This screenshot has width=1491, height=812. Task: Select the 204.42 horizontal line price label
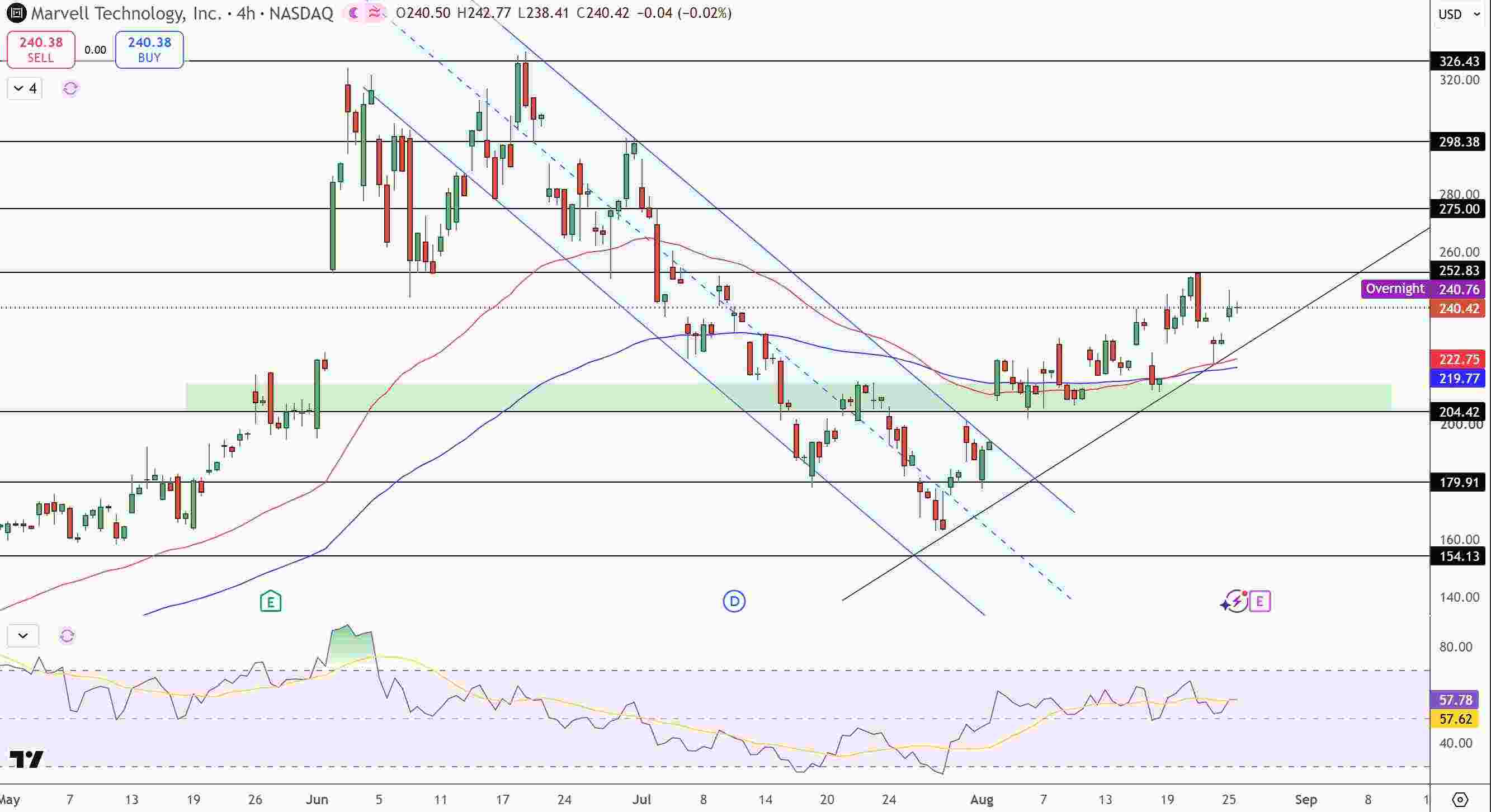[x=1458, y=412]
